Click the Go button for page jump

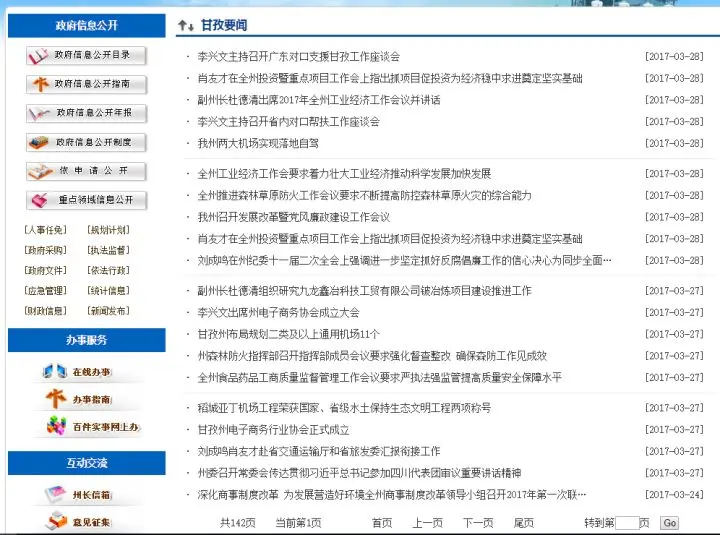(x=669, y=523)
